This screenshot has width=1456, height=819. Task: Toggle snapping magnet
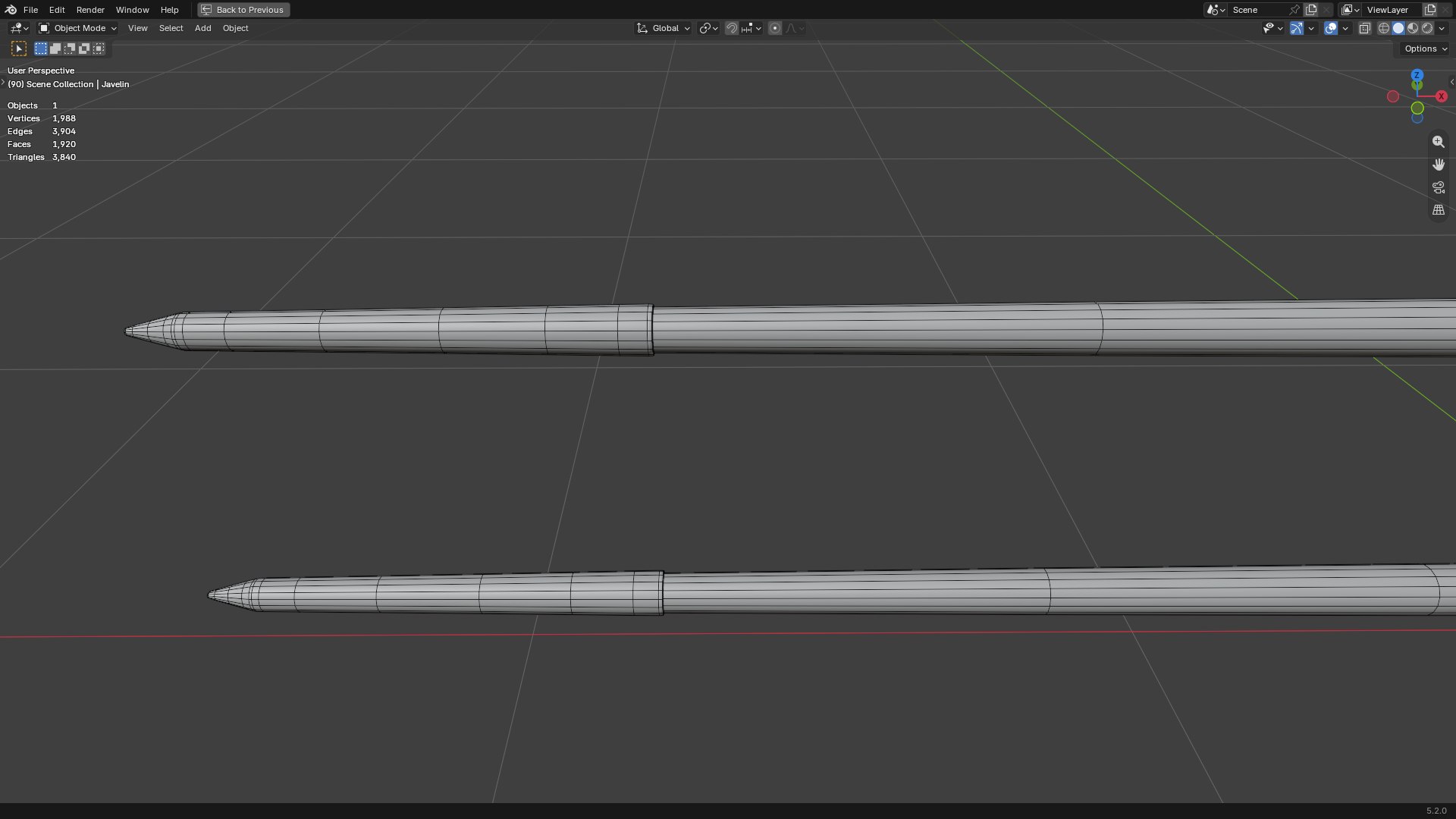[731, 28]
